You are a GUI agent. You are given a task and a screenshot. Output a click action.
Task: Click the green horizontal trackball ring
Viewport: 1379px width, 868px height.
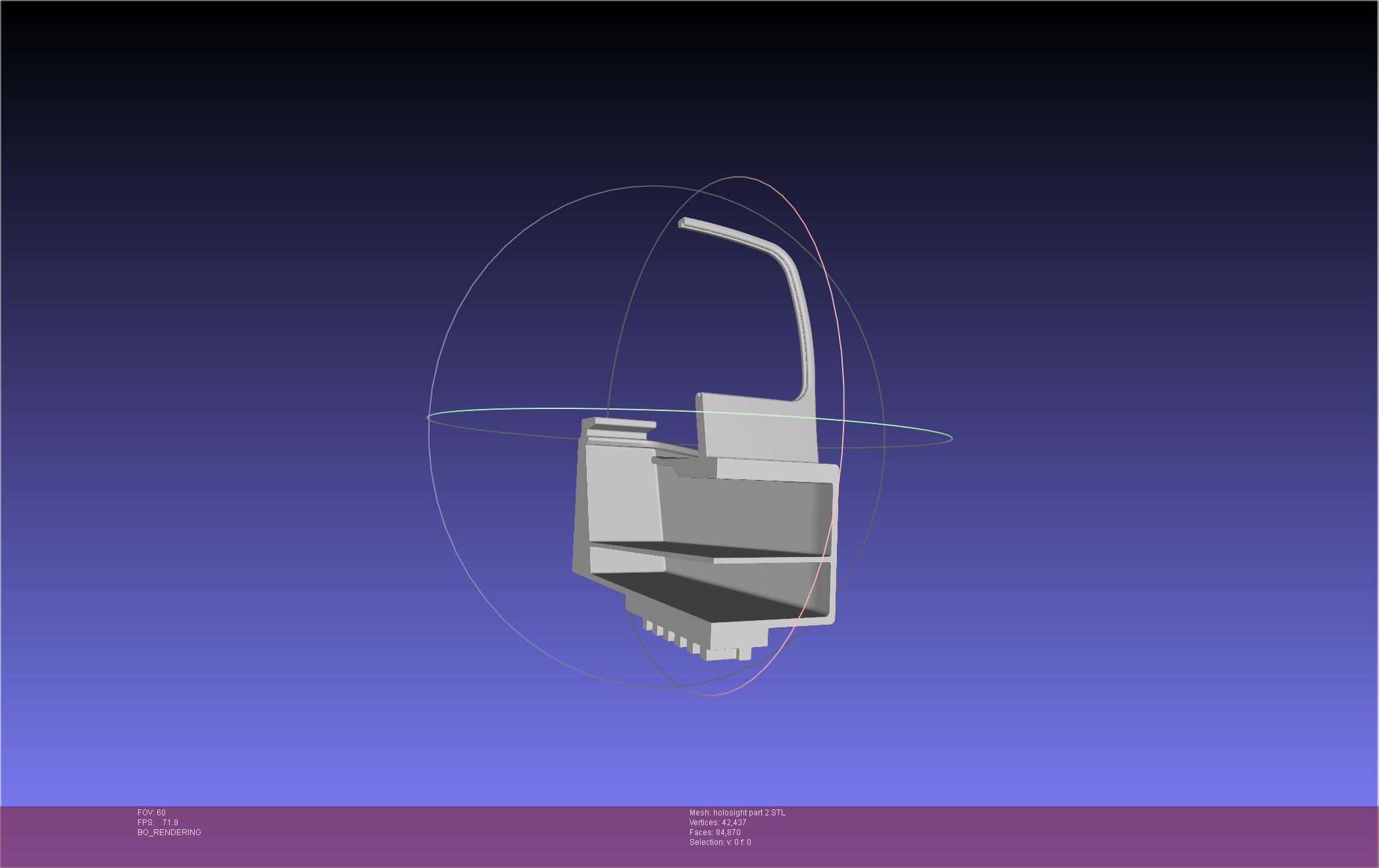[x=526, y=410]
